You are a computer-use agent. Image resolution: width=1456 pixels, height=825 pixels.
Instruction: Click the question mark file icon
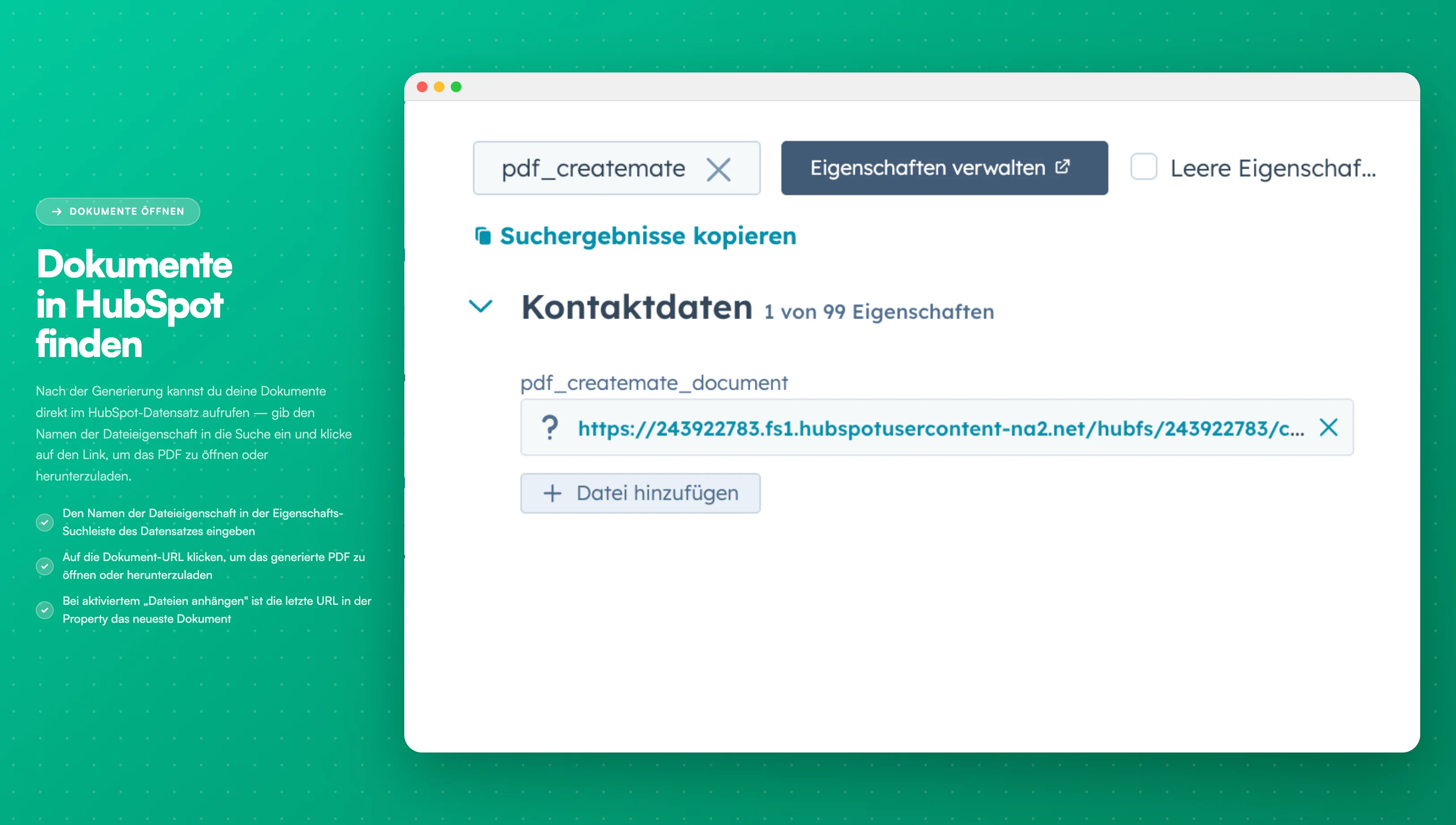(549, 427)
